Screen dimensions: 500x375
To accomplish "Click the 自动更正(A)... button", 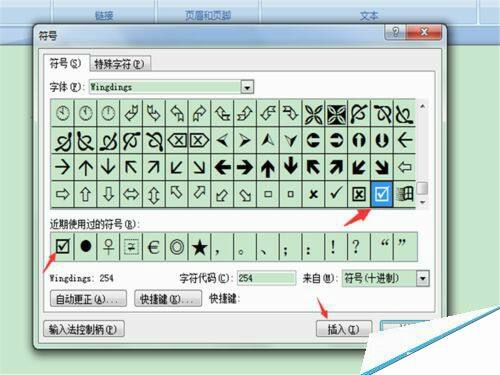I will tap(88, 299).
